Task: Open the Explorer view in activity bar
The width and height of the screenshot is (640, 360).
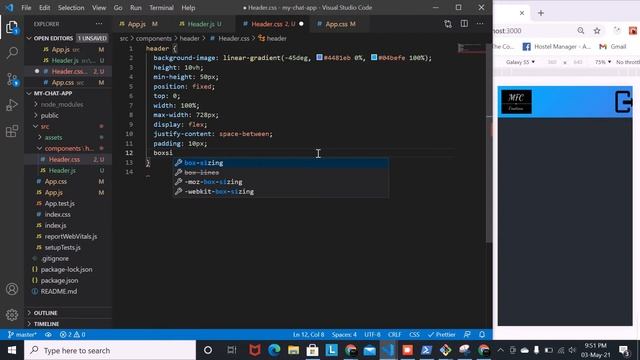Action: (x=12, y=28)
